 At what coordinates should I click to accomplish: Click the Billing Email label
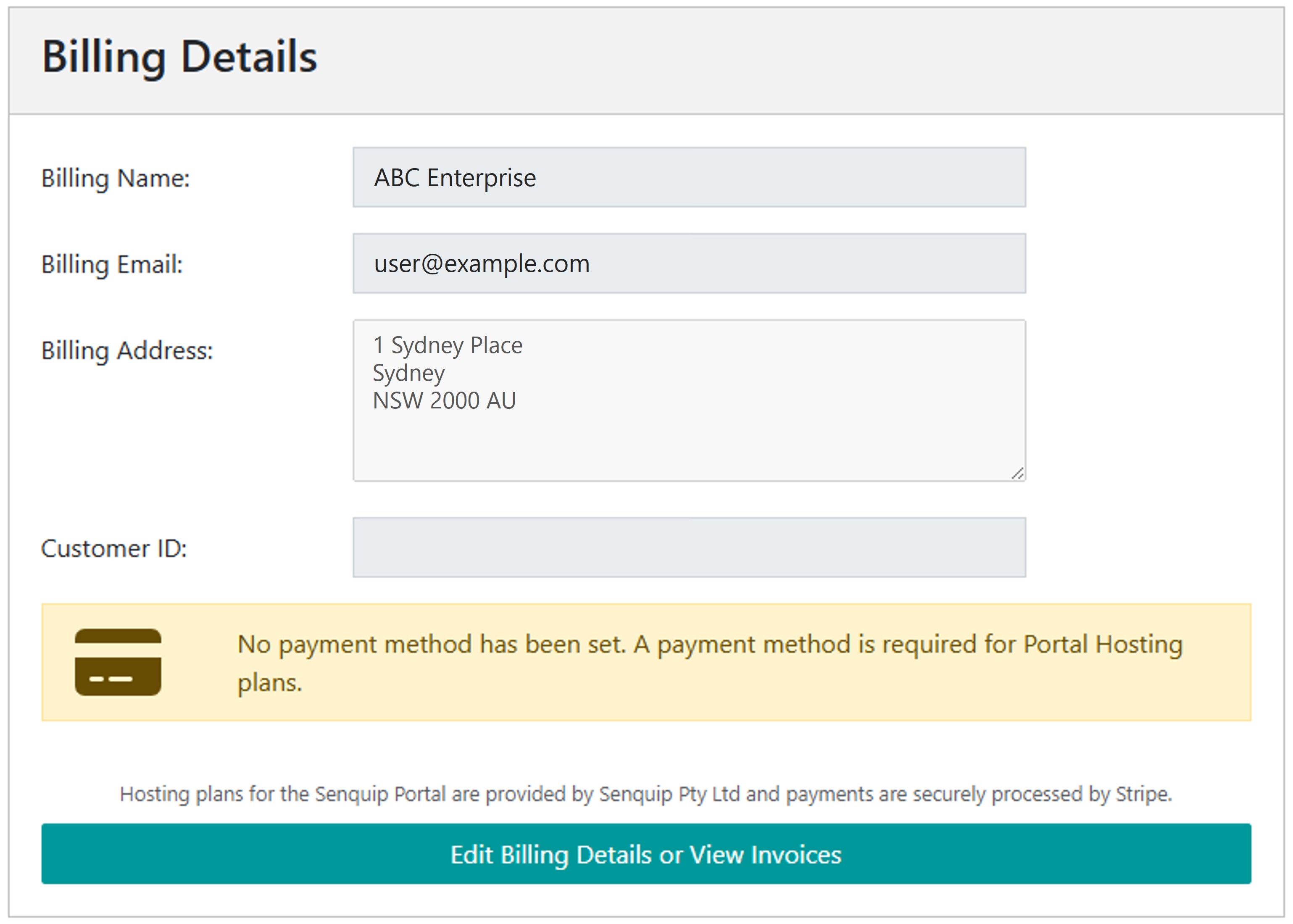pos(112,265)
